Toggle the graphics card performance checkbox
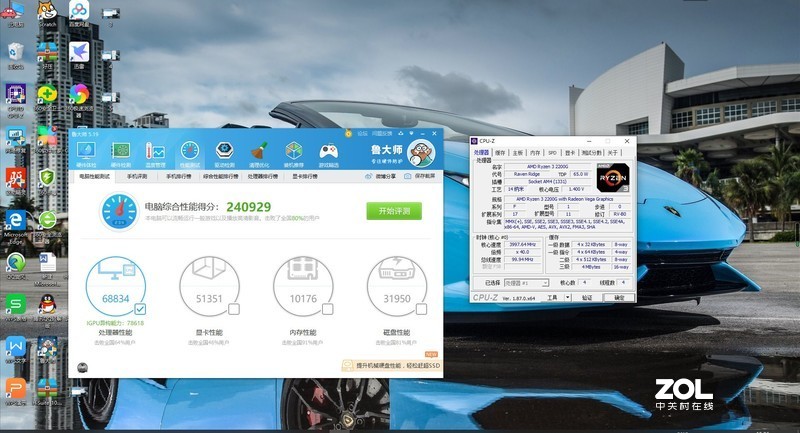This screenshot has width=800, height=433. [x=234, y=309]
